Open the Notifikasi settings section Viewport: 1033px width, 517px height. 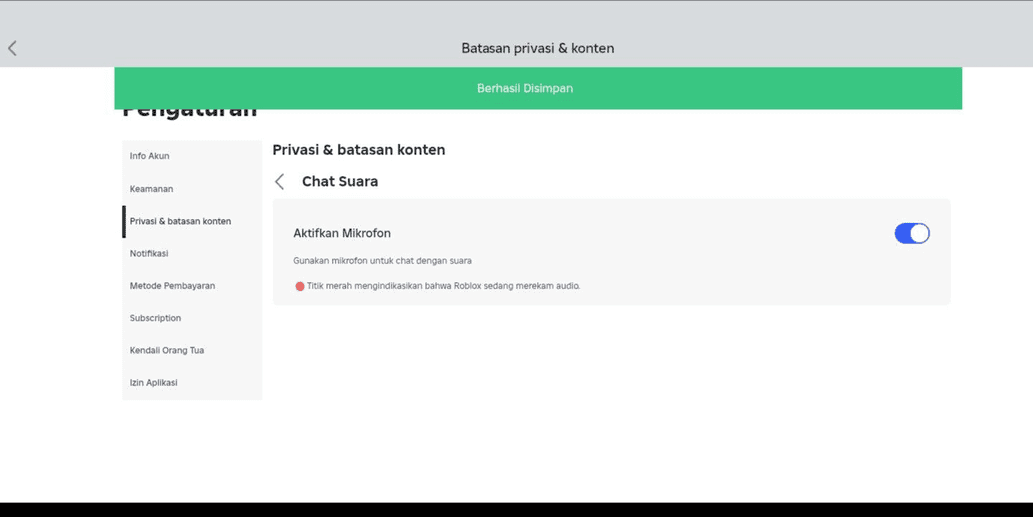tap(149, 253)
